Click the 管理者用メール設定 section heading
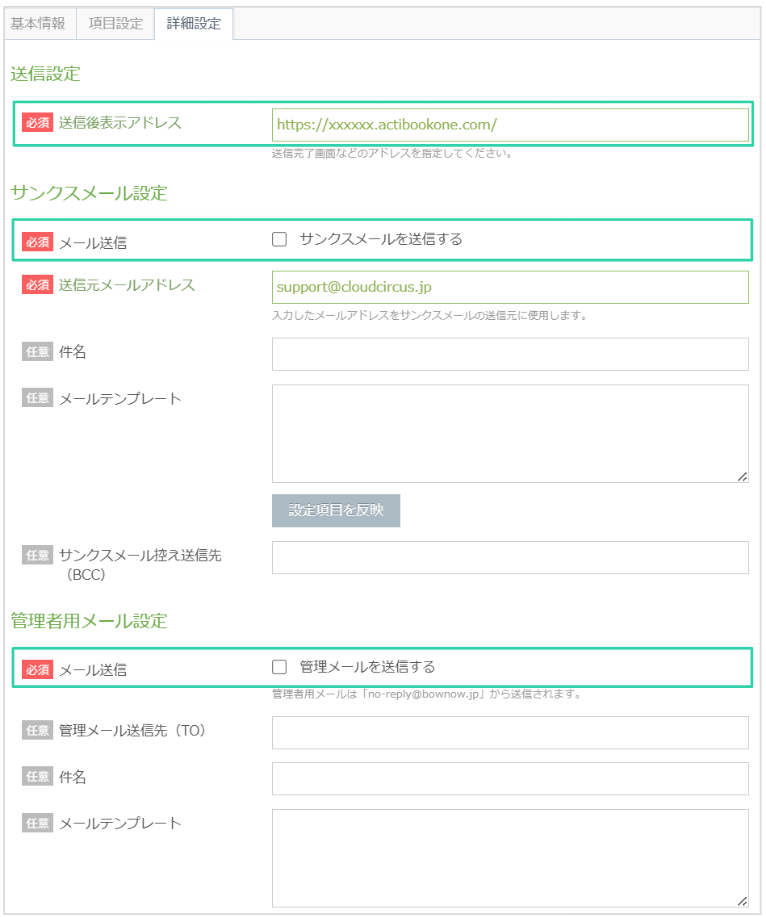 pyautogui.click(x=89, y=621)
